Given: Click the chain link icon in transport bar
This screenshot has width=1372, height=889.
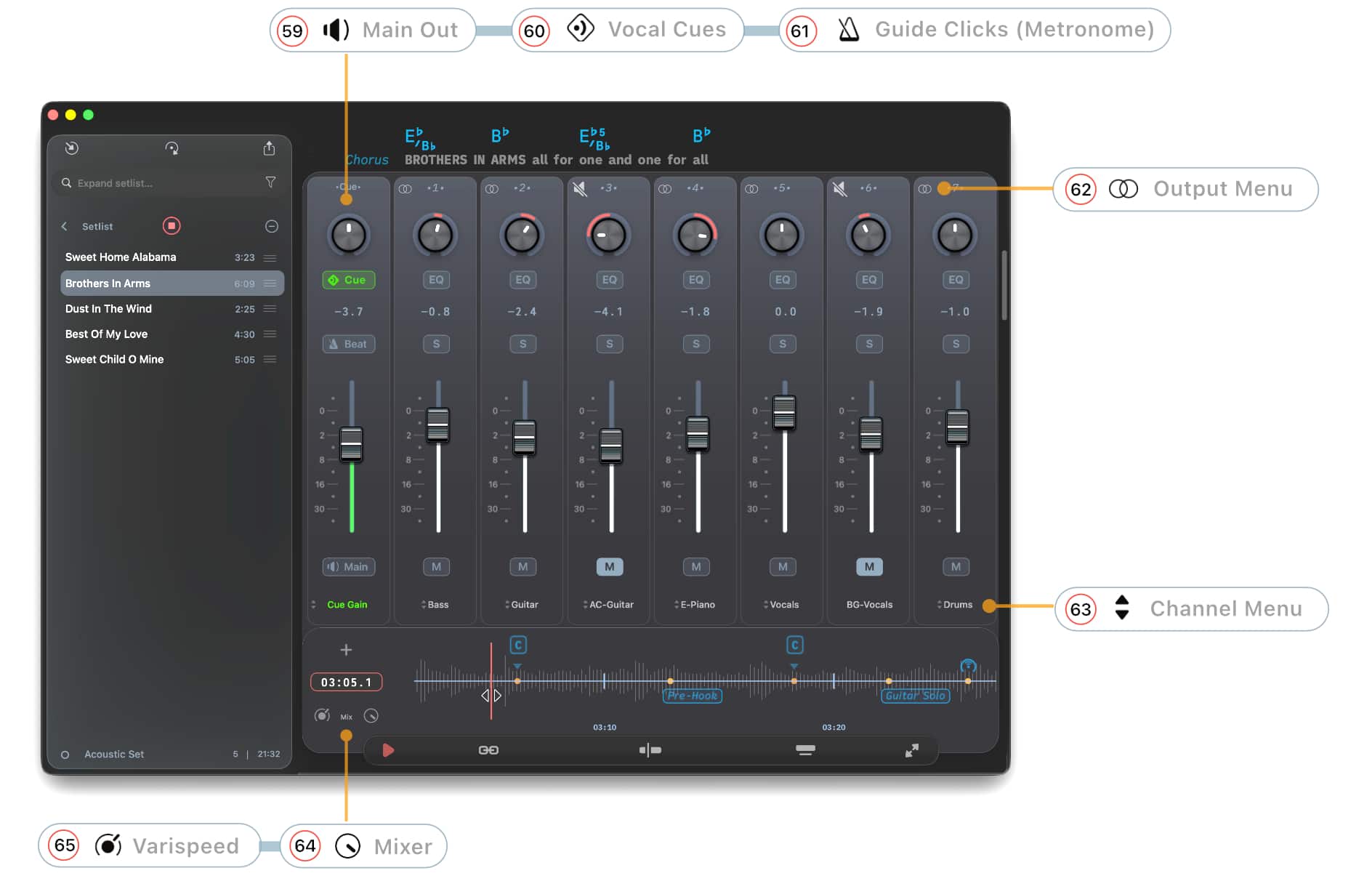Looking at the screenshot, I should click(x=488, y=750).
